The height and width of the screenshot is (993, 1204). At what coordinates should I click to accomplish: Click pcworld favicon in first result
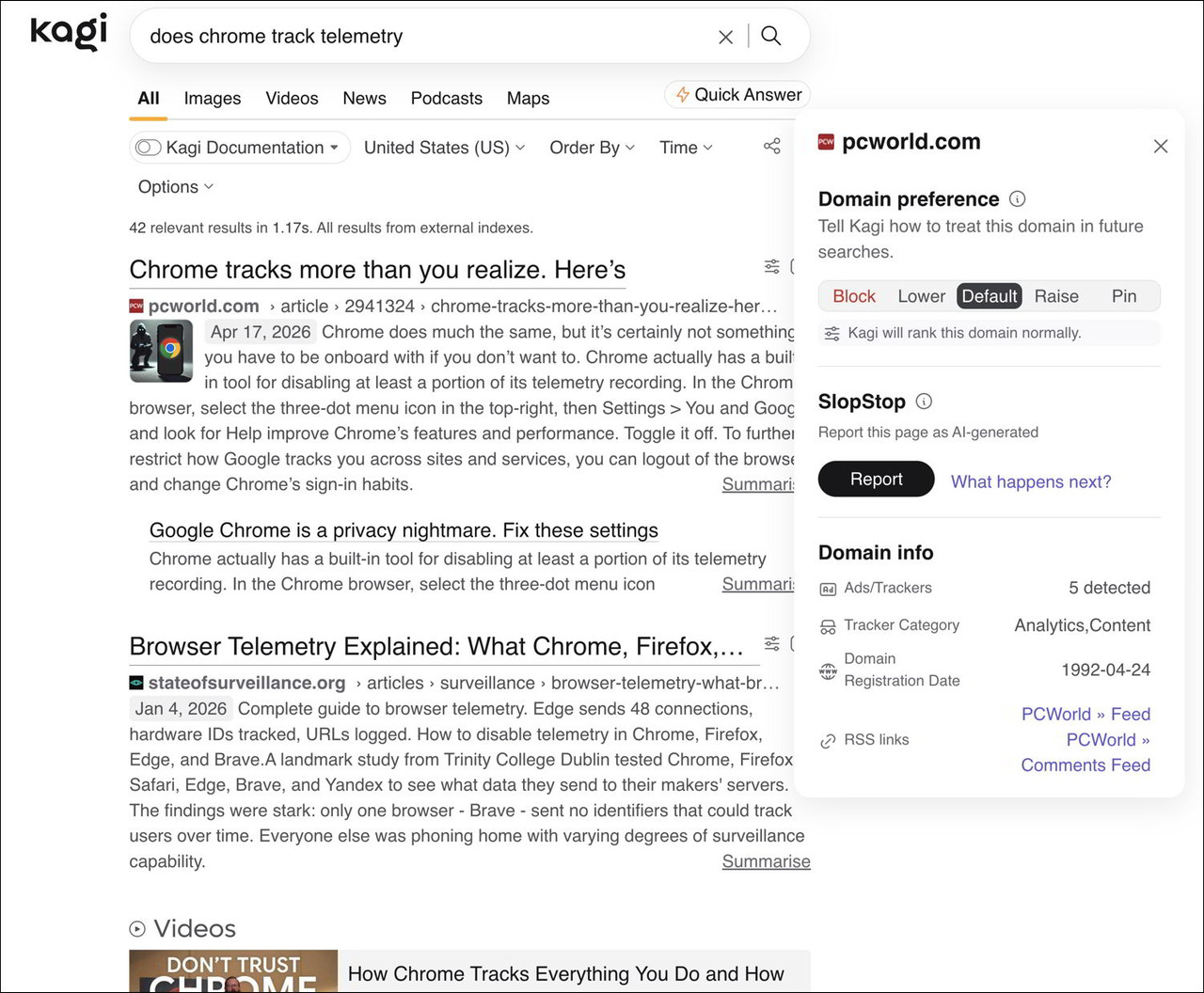click(x=137, y=306)
